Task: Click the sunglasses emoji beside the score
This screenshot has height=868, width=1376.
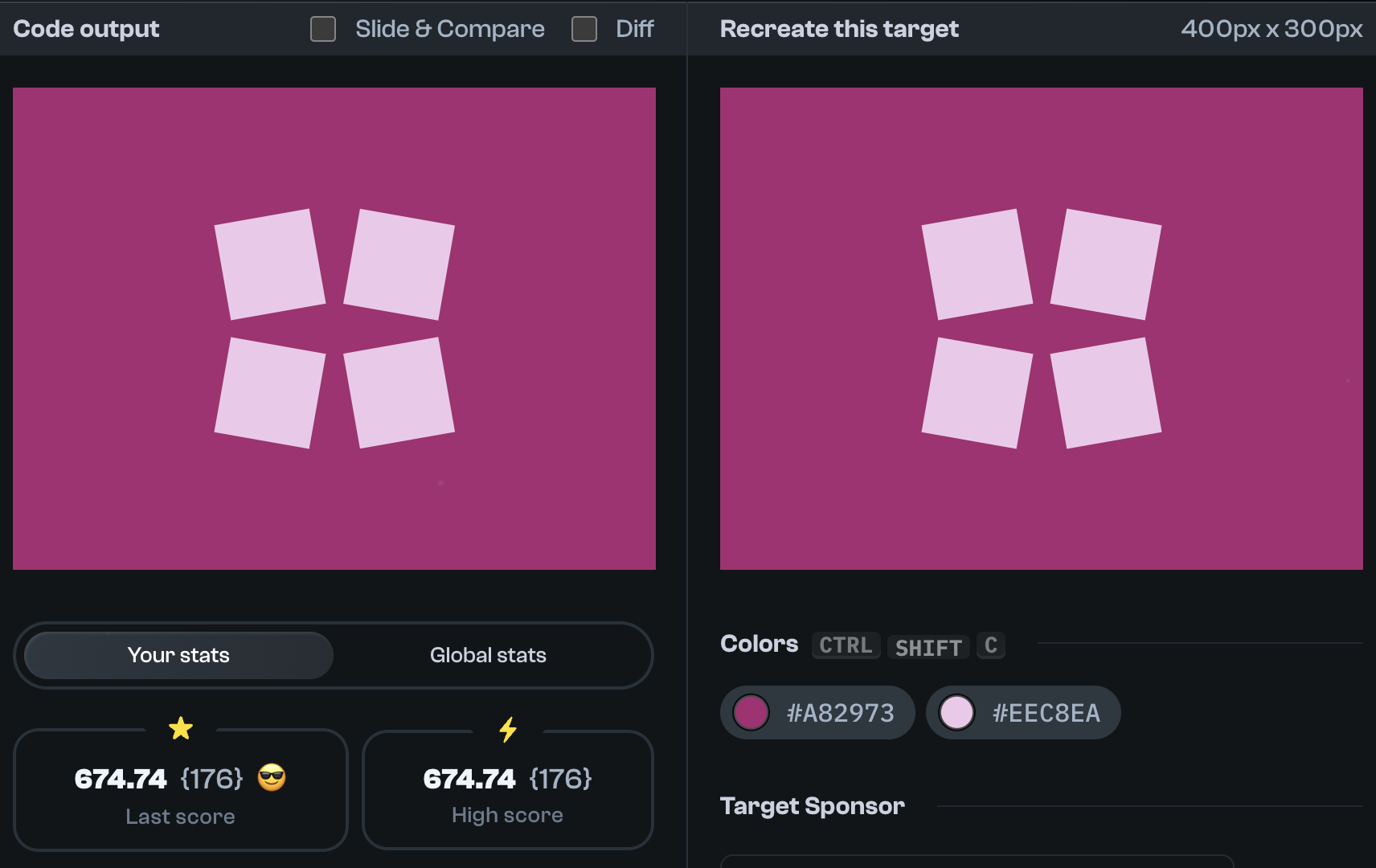Action: click(x=273, y=777)
